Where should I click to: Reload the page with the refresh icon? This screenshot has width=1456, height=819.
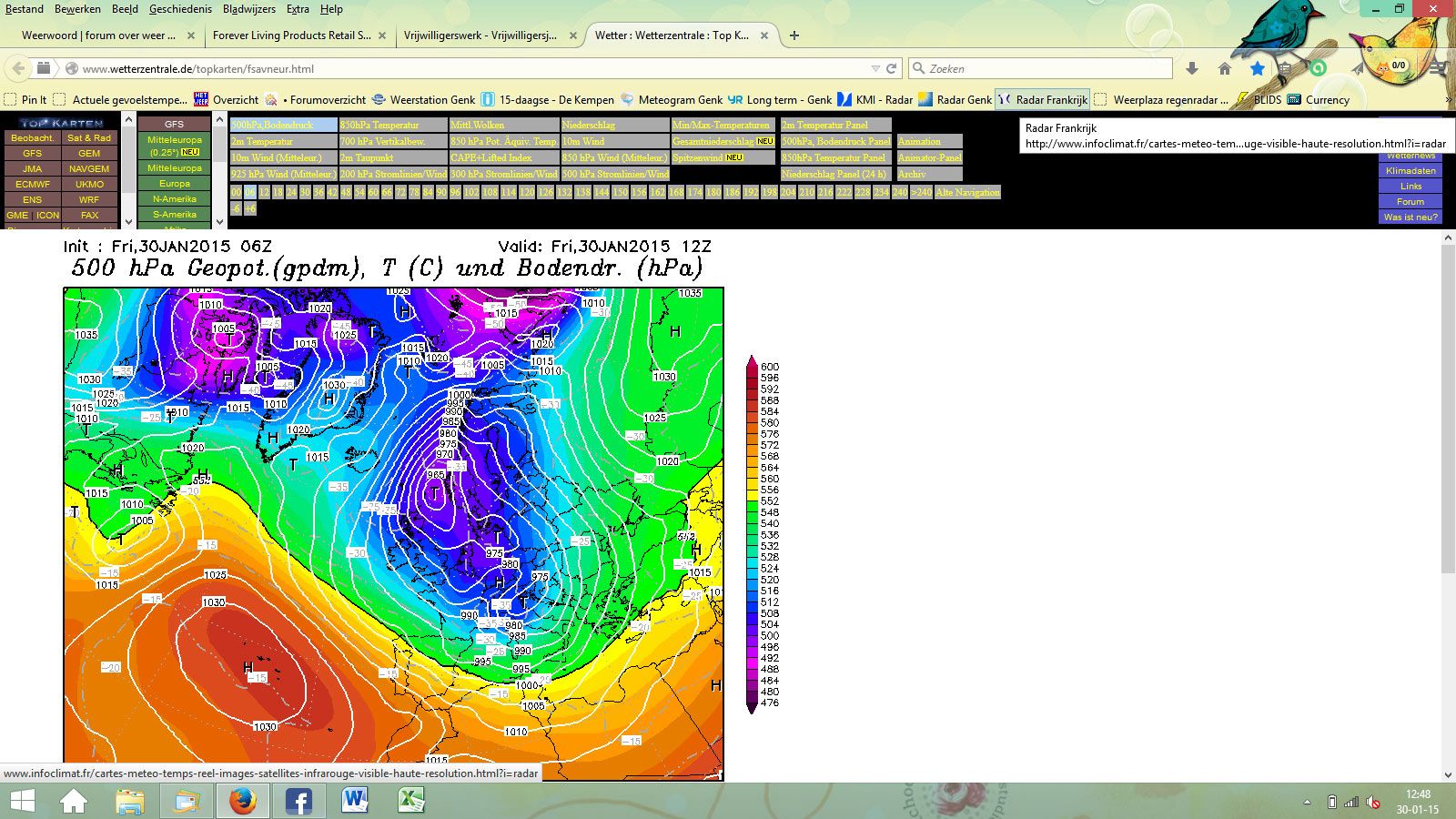click(892, 68)
